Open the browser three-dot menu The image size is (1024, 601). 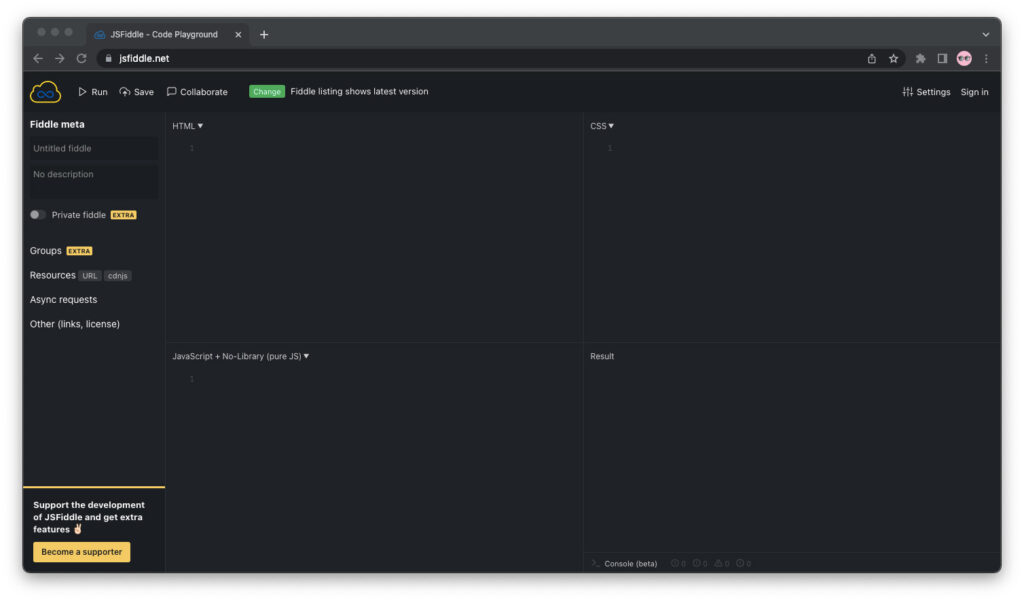(986, 58)
